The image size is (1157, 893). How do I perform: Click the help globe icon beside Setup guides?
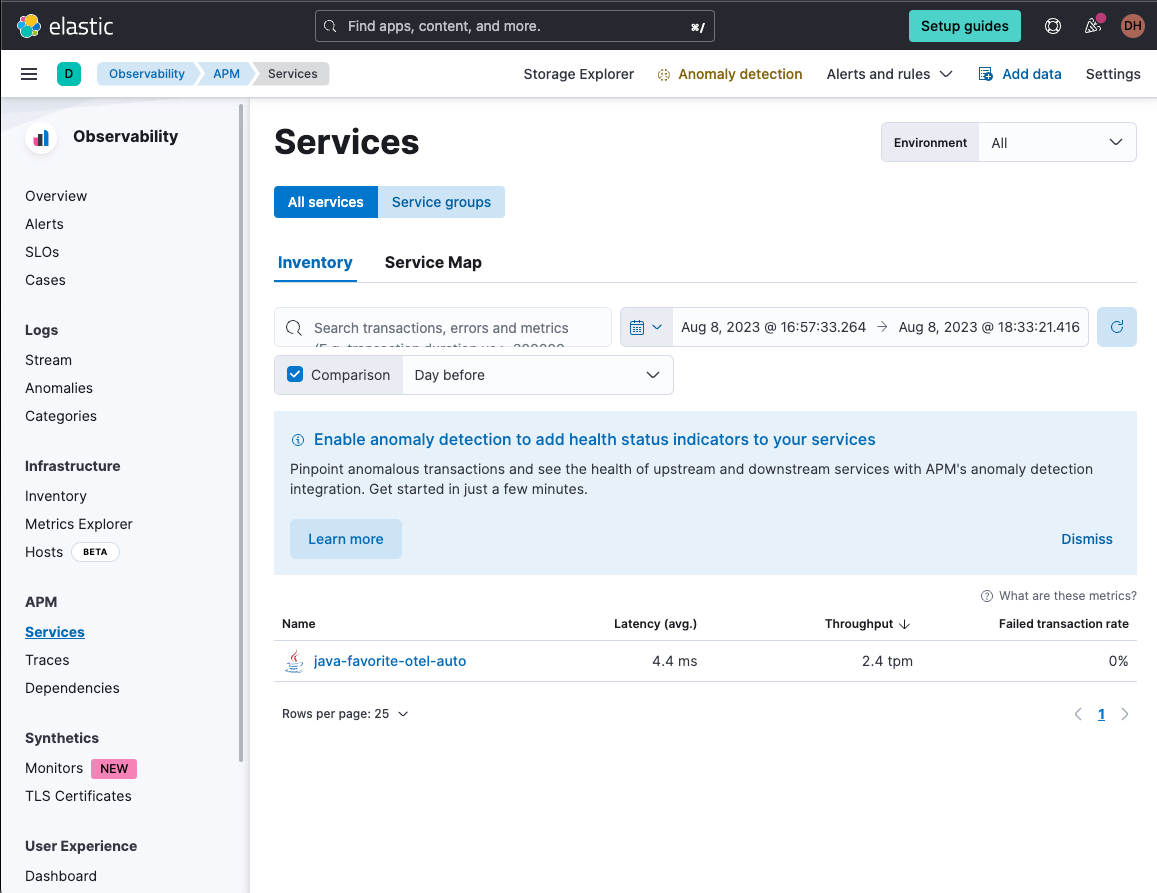pos(1052,25)
